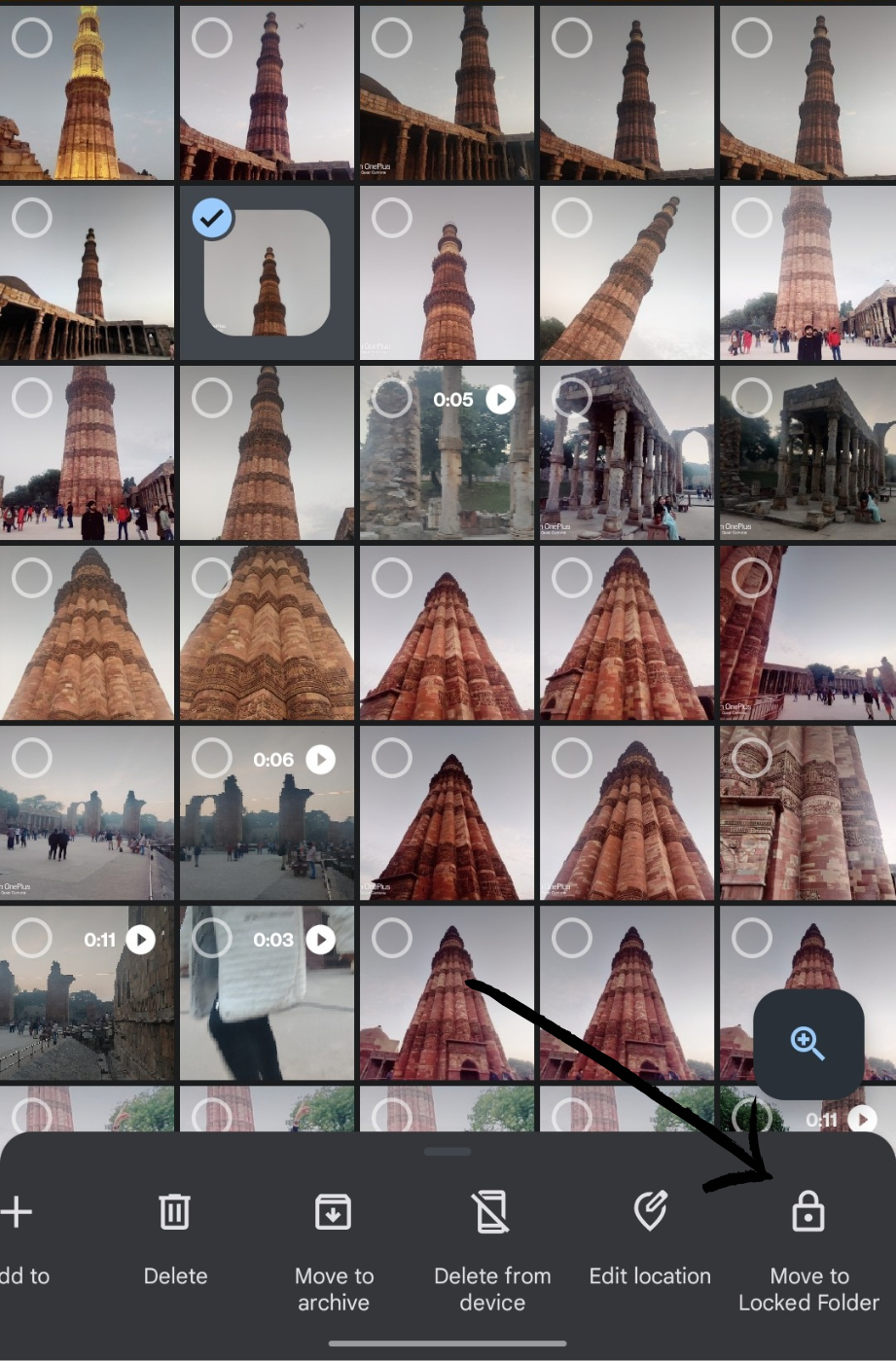Tick the selection circle on the 0:06 video
The width and height of the screenshot is (896, 1361).
212,759
